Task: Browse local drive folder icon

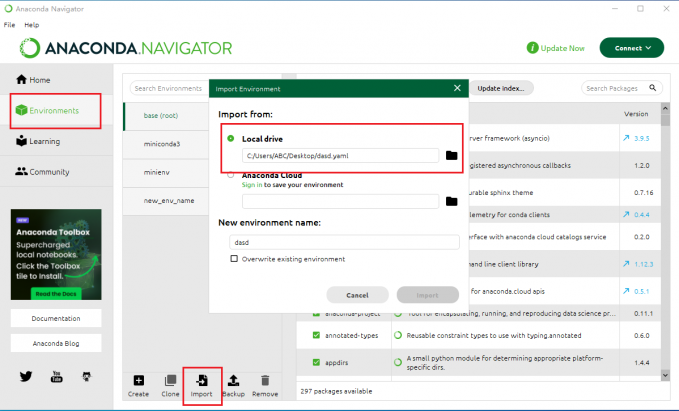Action: 452,155
